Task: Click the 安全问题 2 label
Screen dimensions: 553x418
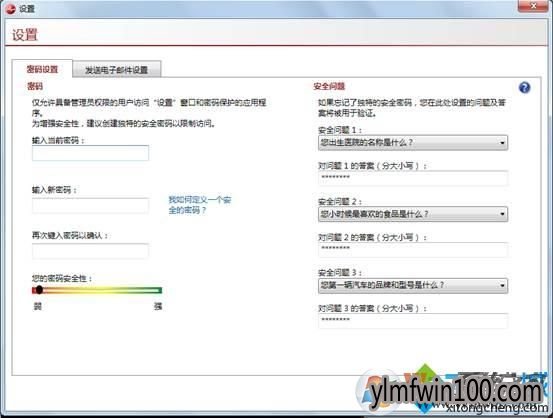Action: [x=340, y=201]
